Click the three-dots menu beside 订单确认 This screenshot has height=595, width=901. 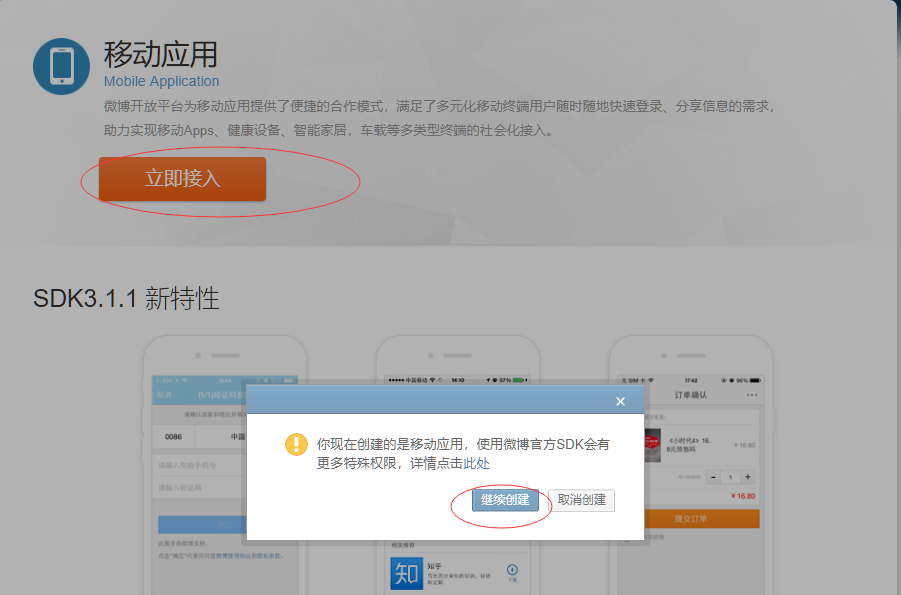coord(752,395)
